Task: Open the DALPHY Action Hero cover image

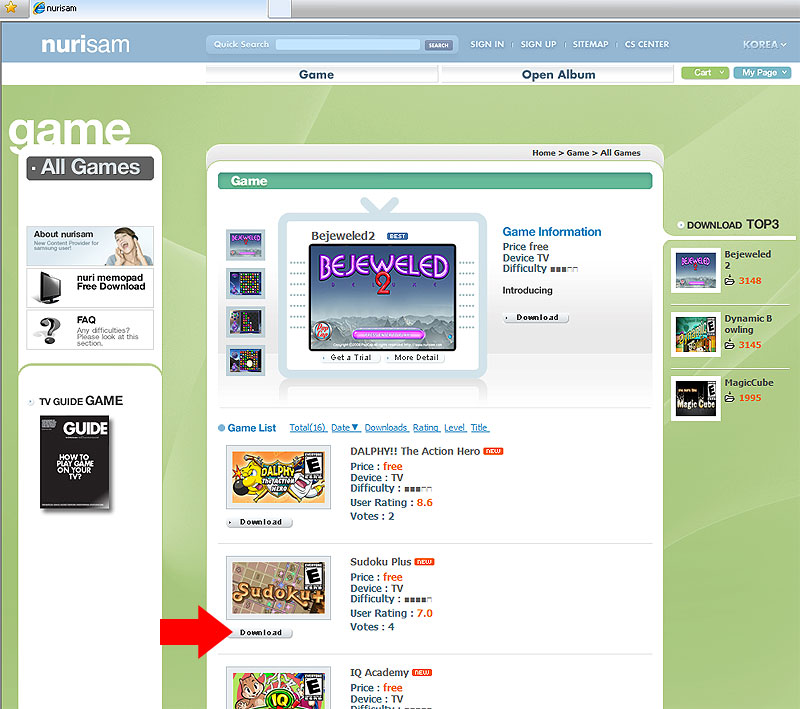Action: click(x=278, y=477)
